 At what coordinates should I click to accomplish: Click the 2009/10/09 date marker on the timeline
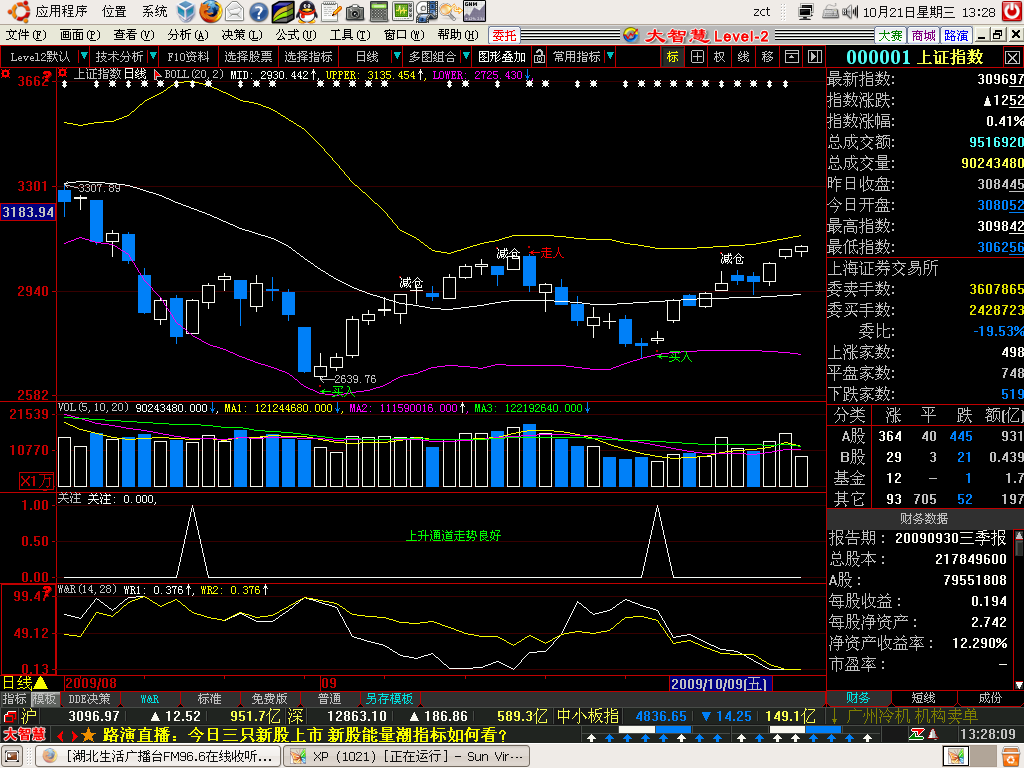point(720,683)
